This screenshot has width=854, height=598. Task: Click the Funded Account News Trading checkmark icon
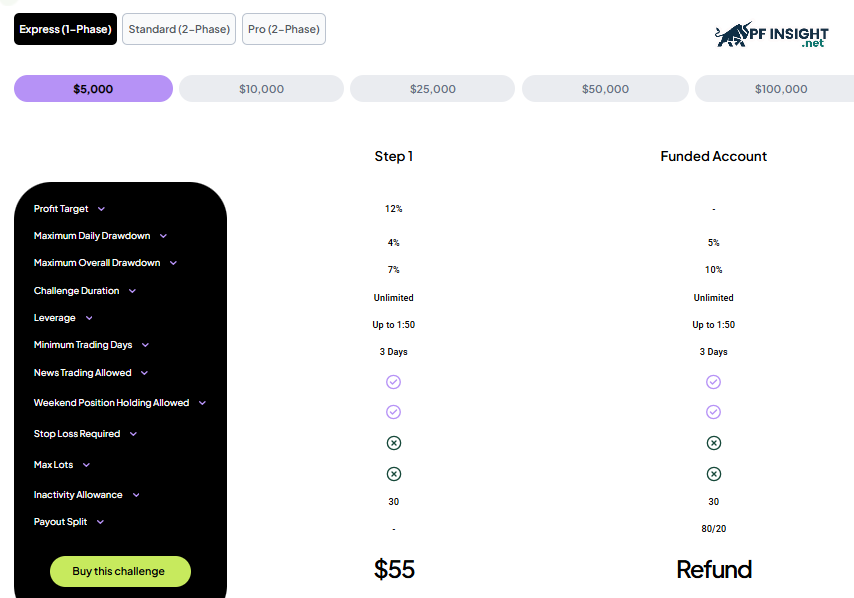(x=713, y=382)
